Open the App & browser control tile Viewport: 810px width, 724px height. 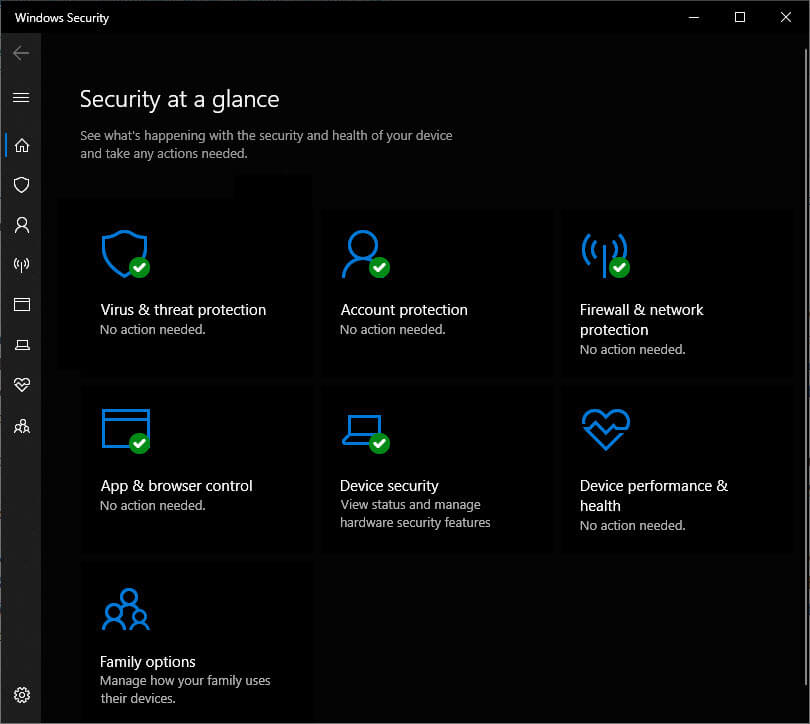[x=197, y=469]
